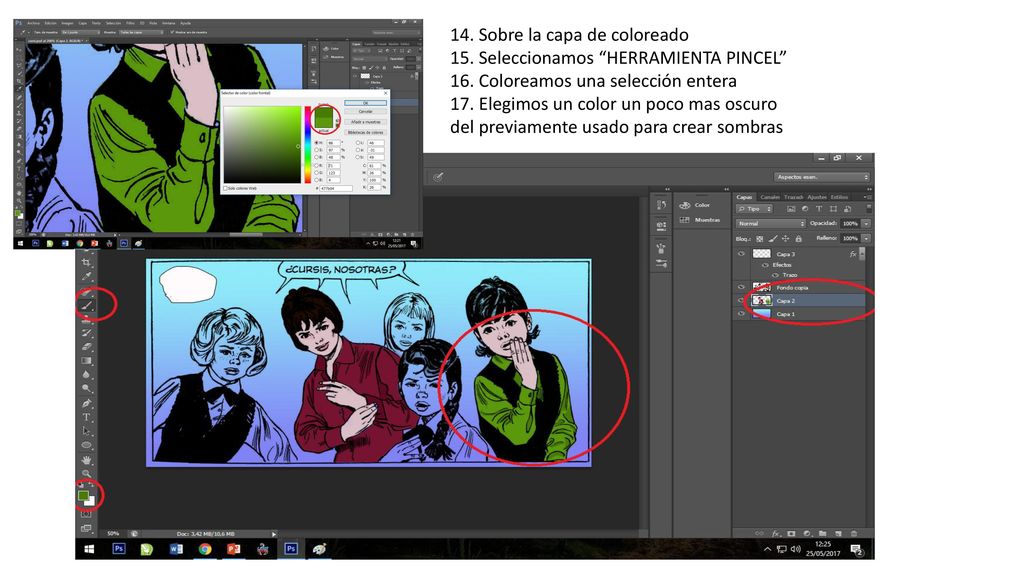The height and width of the screenshot is (576, 1024).
Task: Select the R radio button in color picker
Action: [x=317, y=165]
